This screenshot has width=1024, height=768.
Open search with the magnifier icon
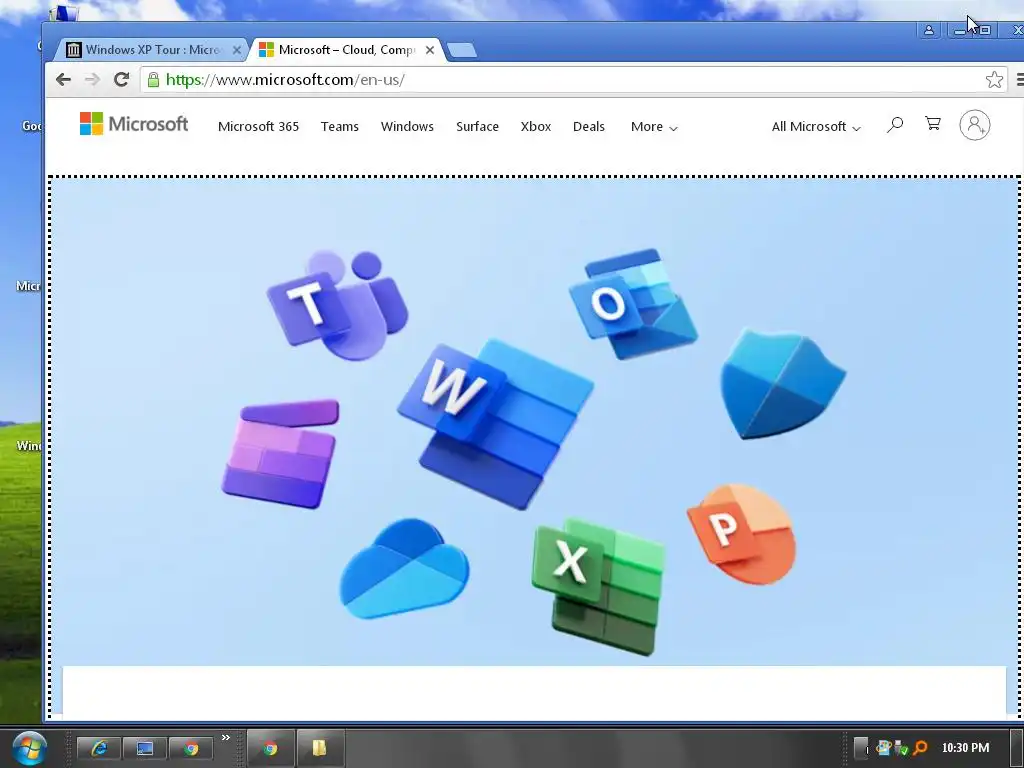[x=895, y=124]
